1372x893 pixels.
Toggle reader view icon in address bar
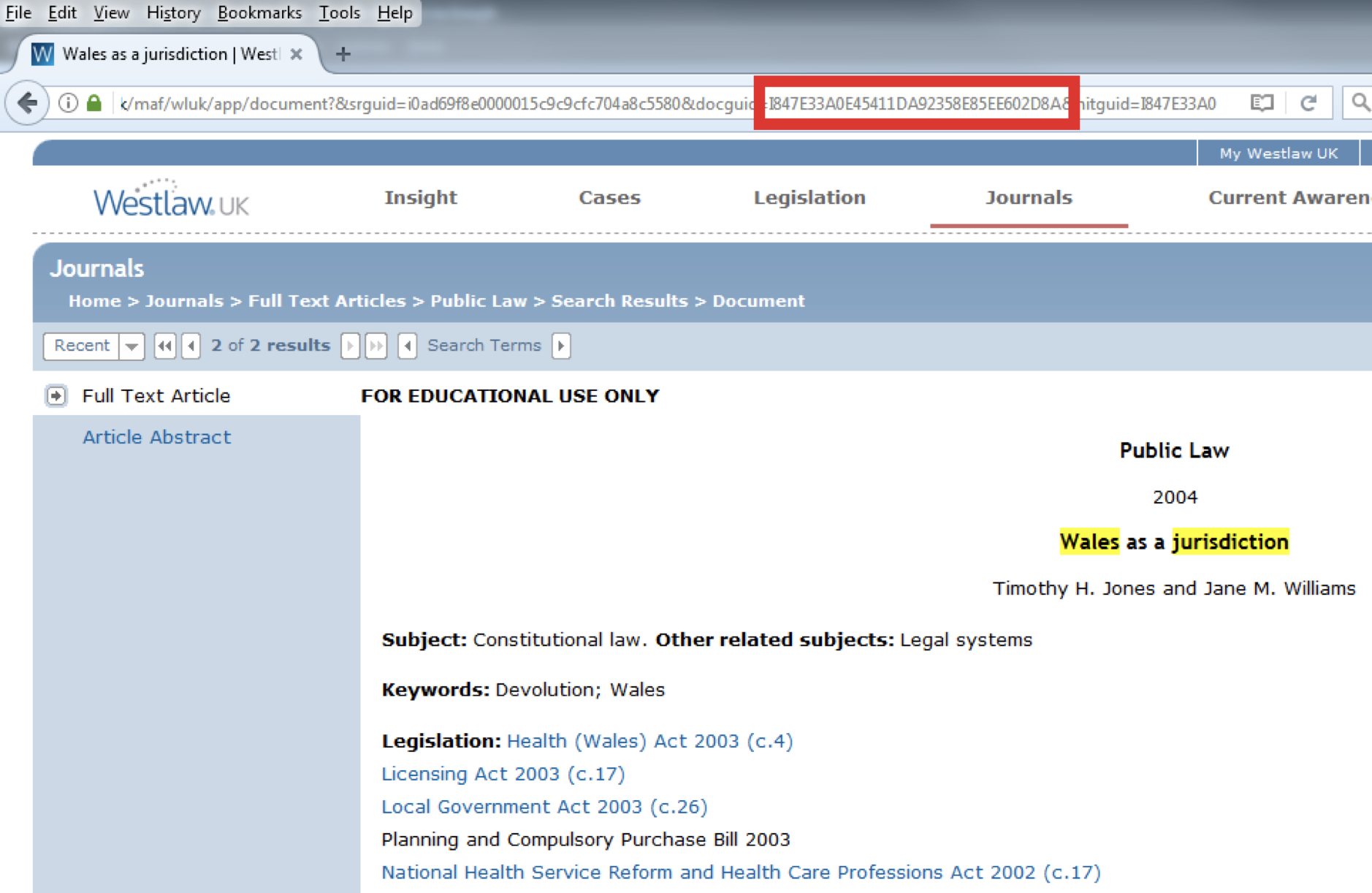[x=1262, y=103]
